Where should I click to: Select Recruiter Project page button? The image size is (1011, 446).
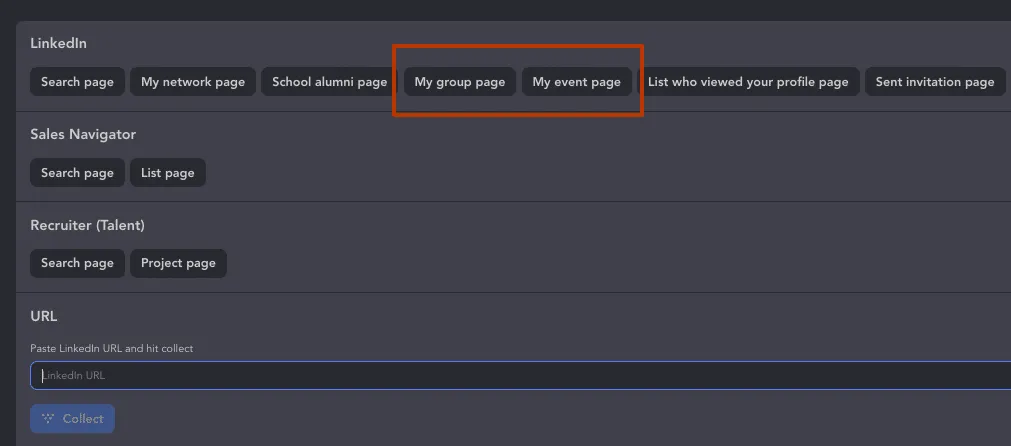pos(178,263)
